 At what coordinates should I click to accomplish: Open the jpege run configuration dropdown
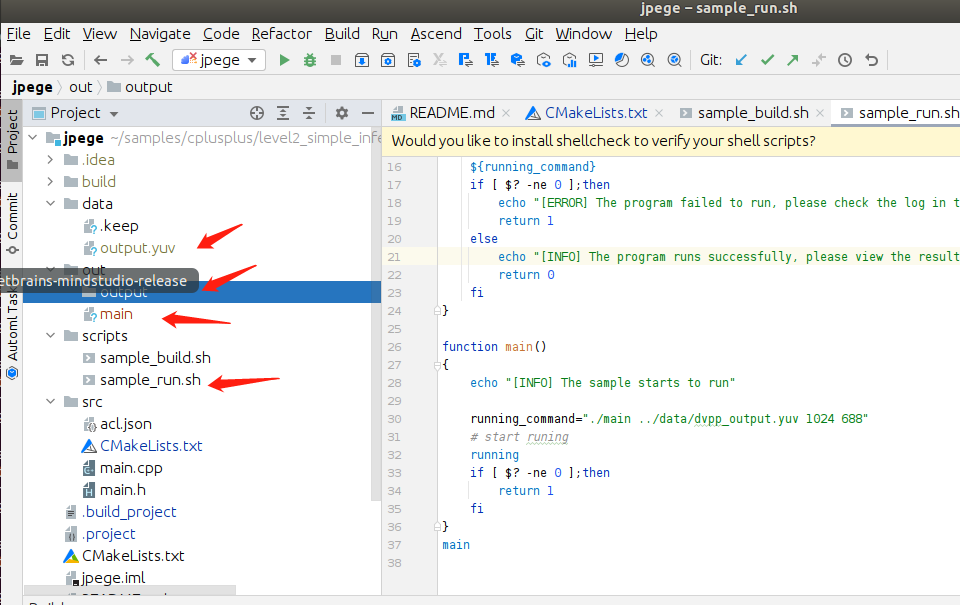point(219,60)
